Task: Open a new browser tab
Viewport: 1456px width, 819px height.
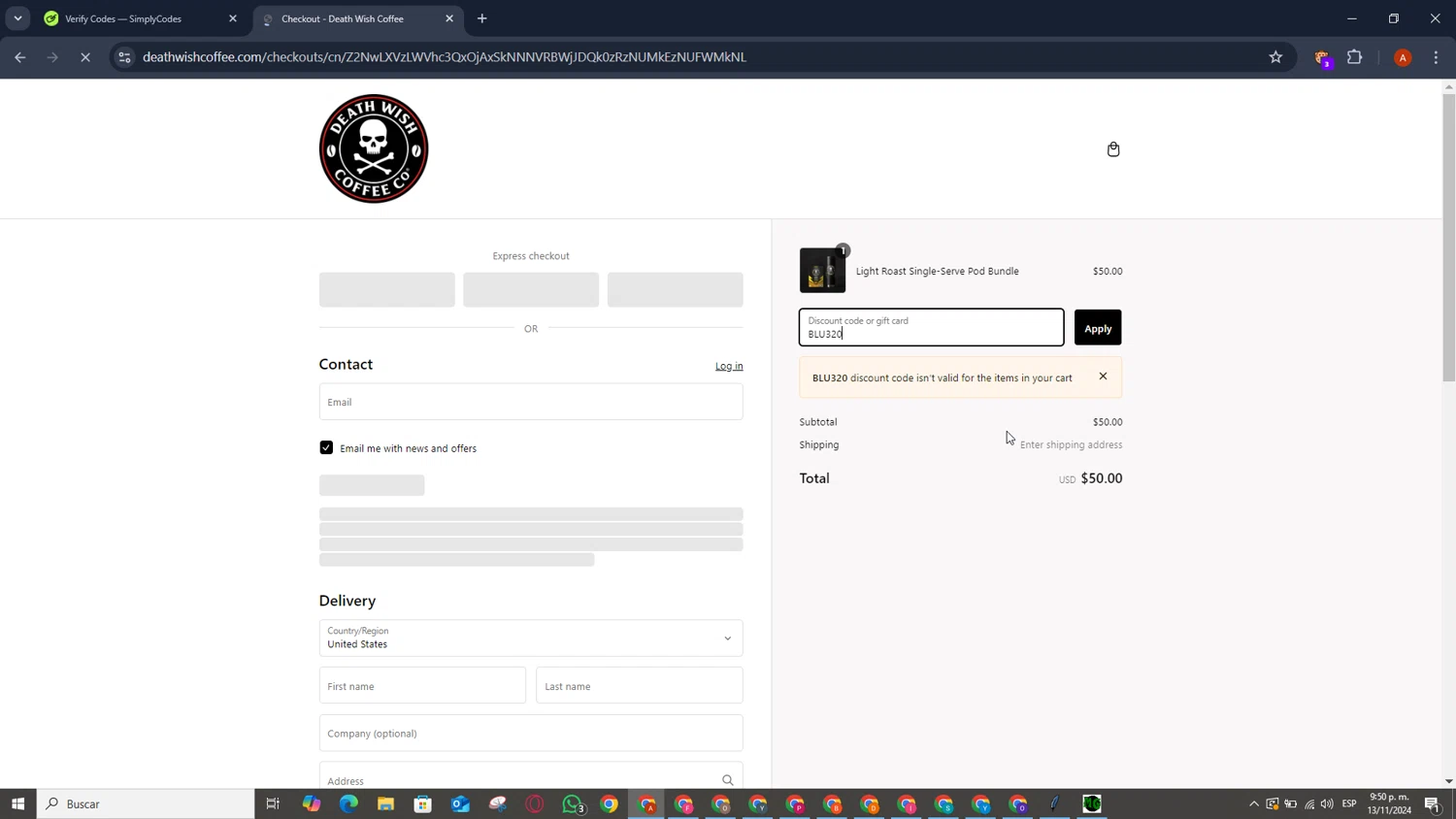Action: [482, 18]
